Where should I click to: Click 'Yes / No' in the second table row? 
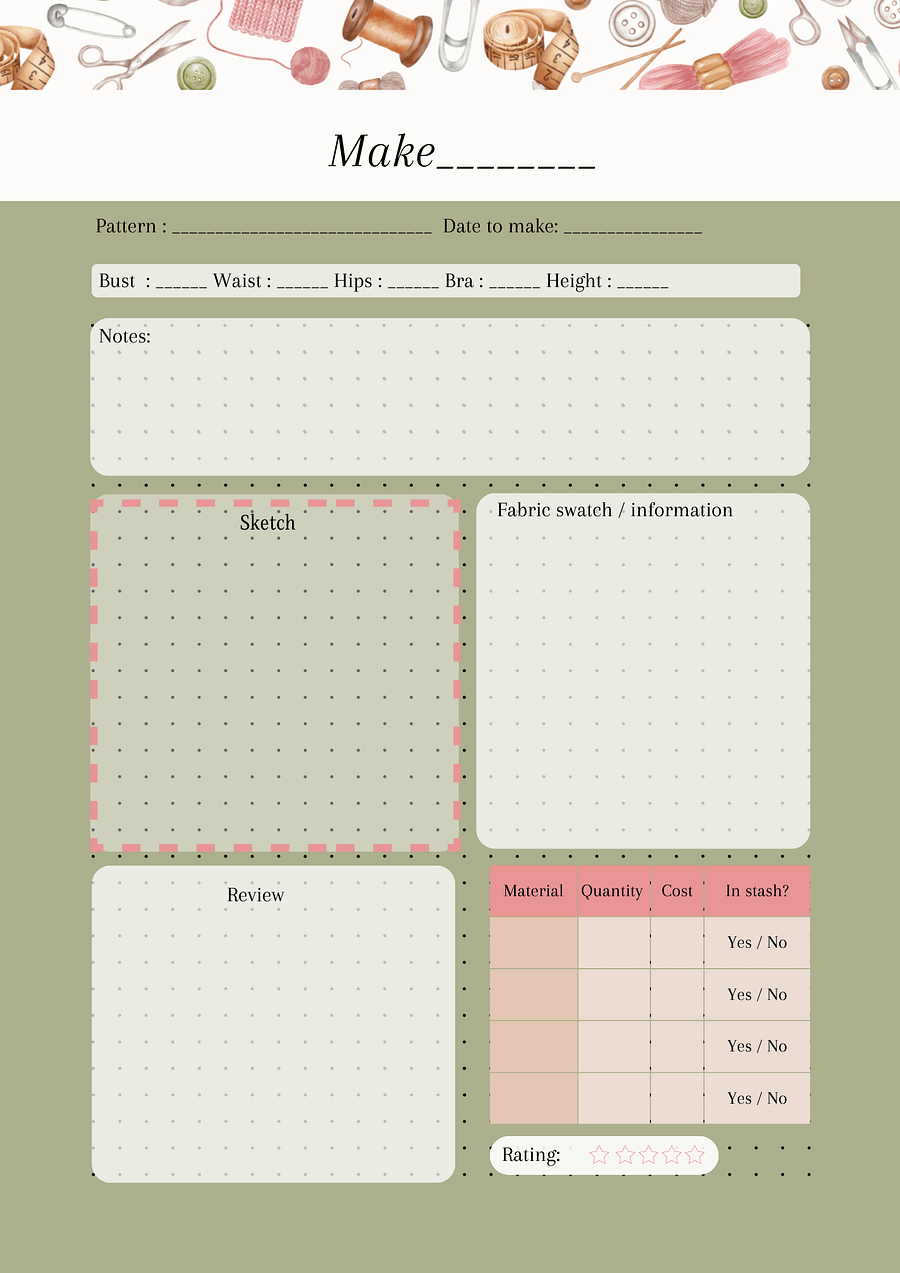click(x=757, y=994)
